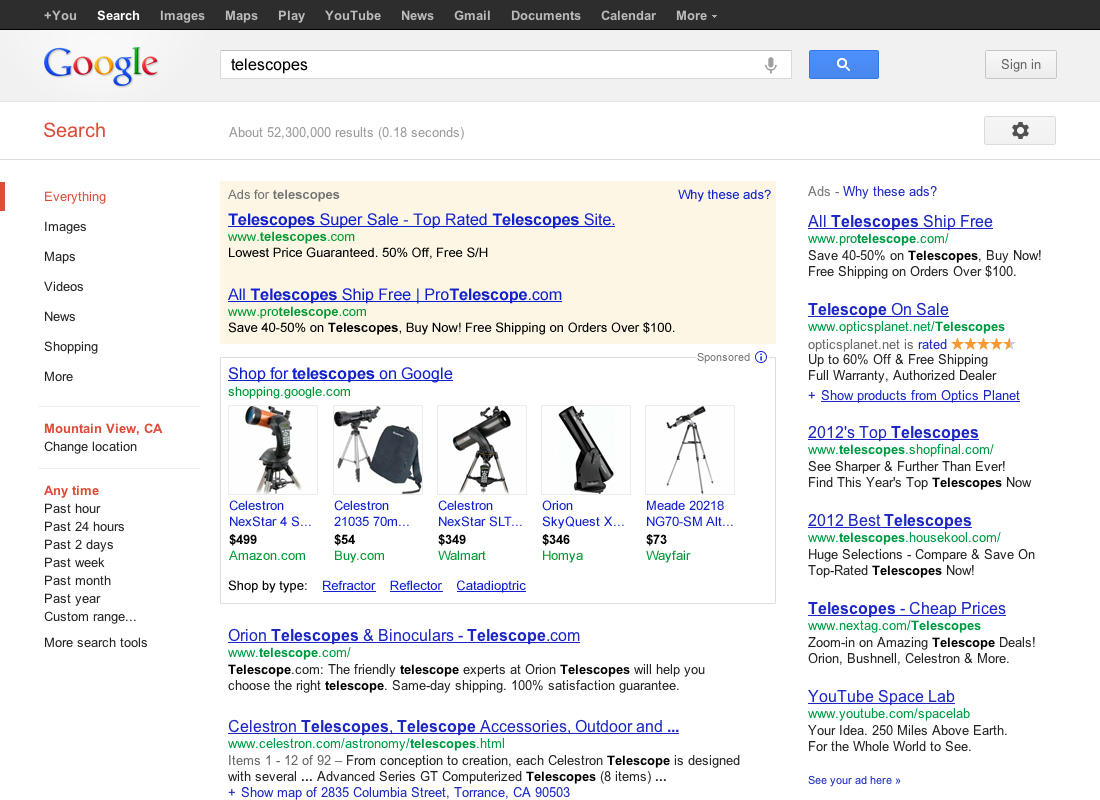Image resolution: width=1100 pixels, height=800 pixels.
Task: Open Celestron 21035 70mm telescope image
Action: coord(377,450)
